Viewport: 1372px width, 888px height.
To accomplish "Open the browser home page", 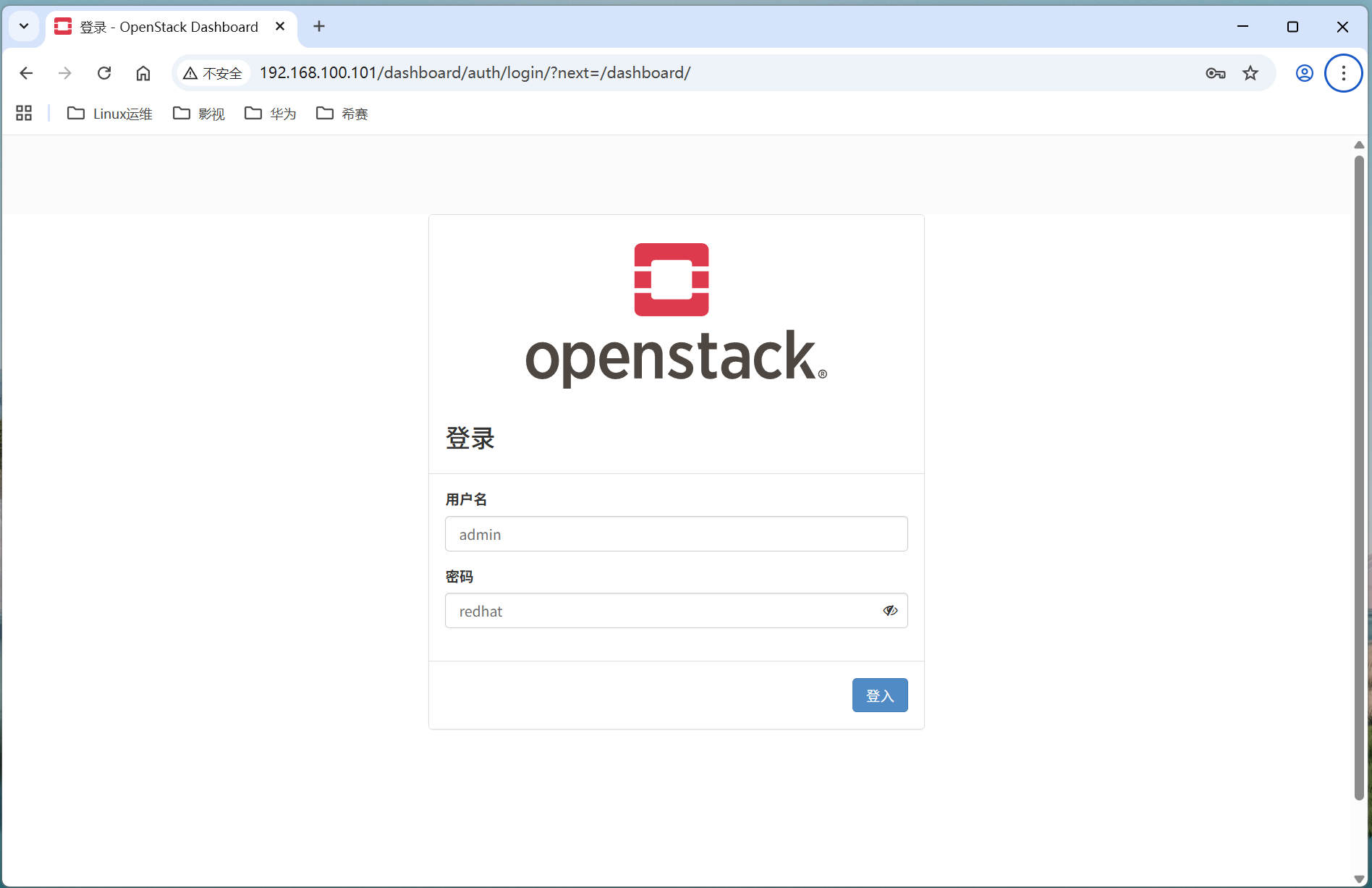I will (143, 73).
